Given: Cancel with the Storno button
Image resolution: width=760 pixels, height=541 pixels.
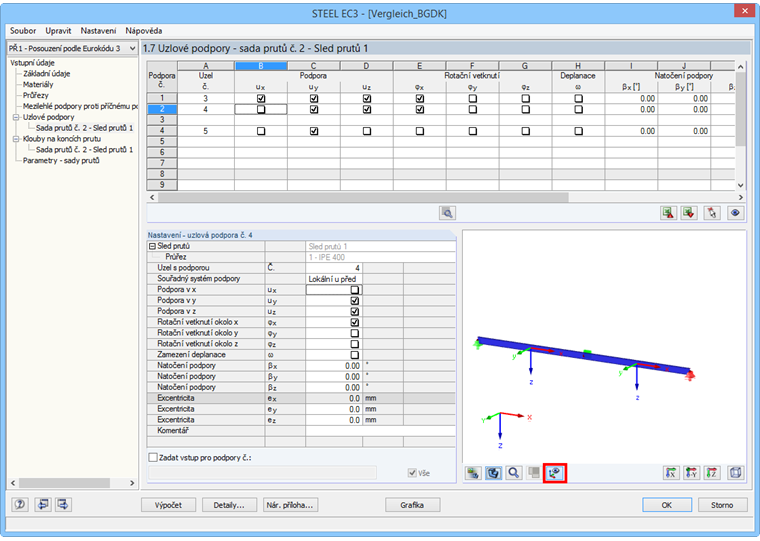Looking at the screenshot, I should click(x=722, y=505).
